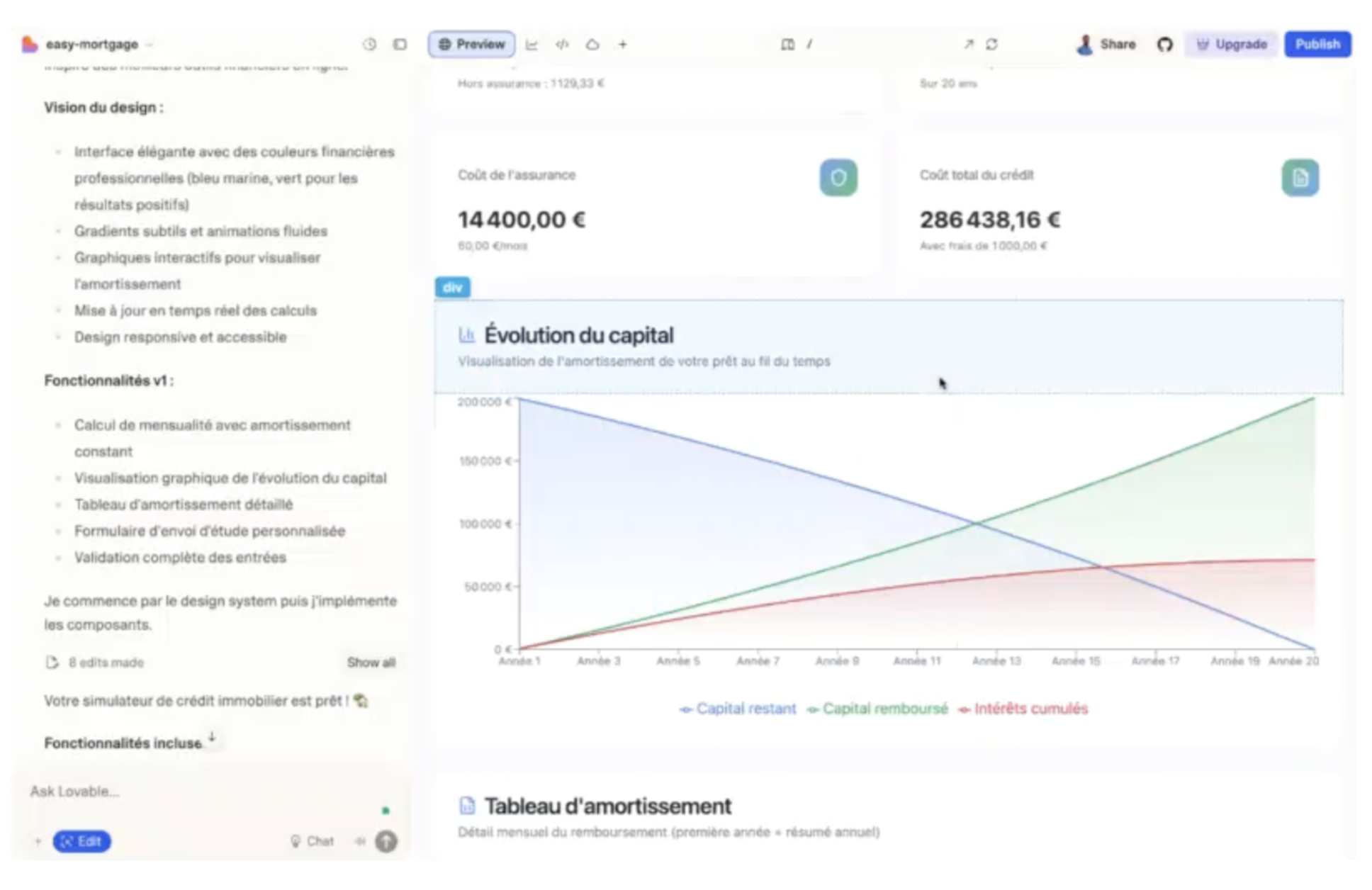Open easy-mortgage project dropdown
This screenshot has height=890, width=1372.
pos(92,44)
